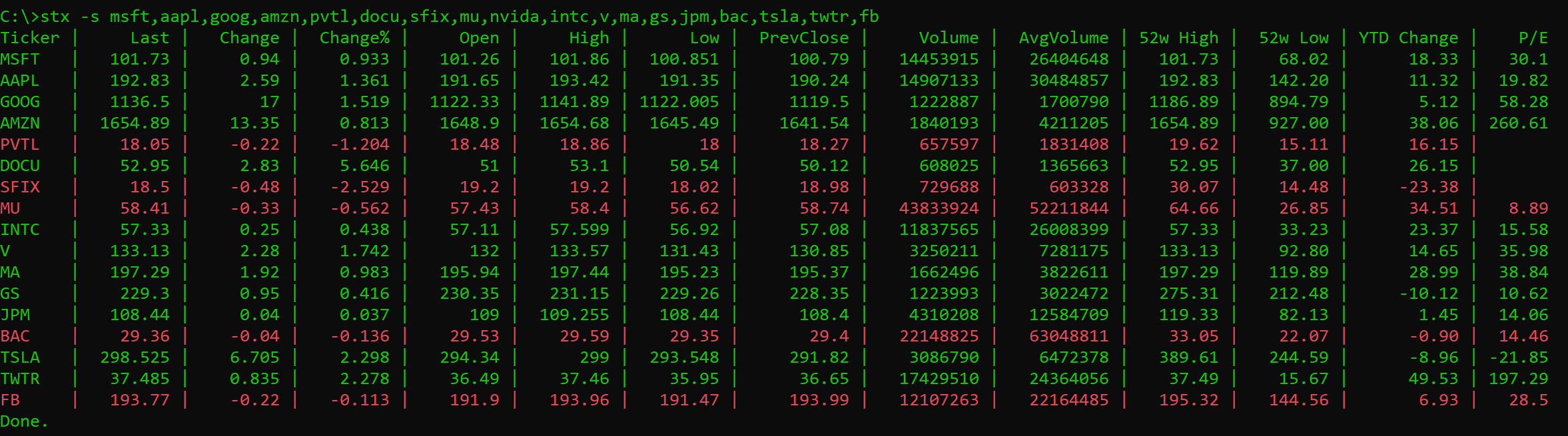This screenshot has height=436, width=1568.
Task: Click FB prev close 193.99
Action: tap(819, 400)
